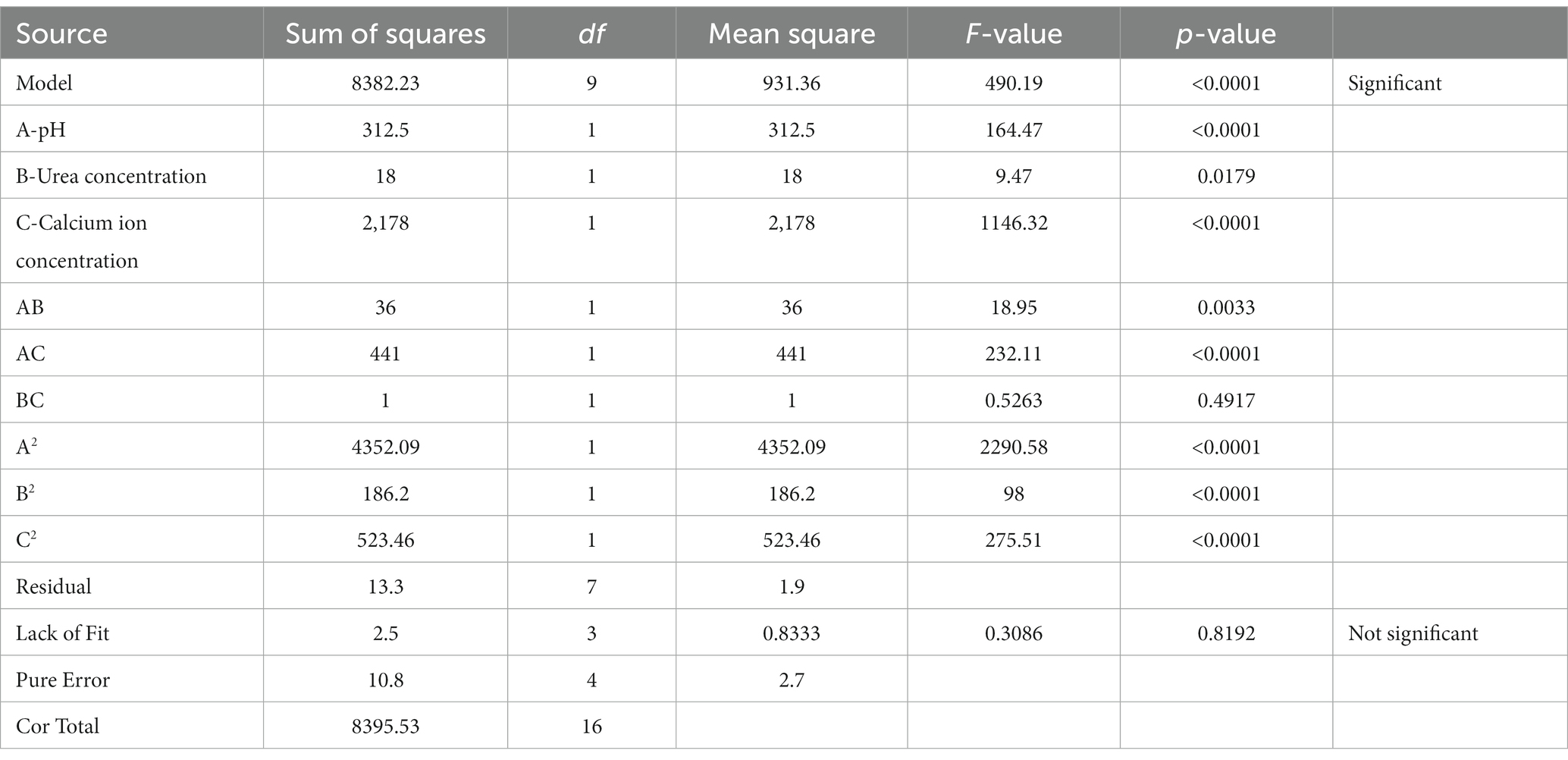Viewport: 1568px width, 760px height.
Task: Click the Significant cell in Model row
Action: [x=1395, y=83]
